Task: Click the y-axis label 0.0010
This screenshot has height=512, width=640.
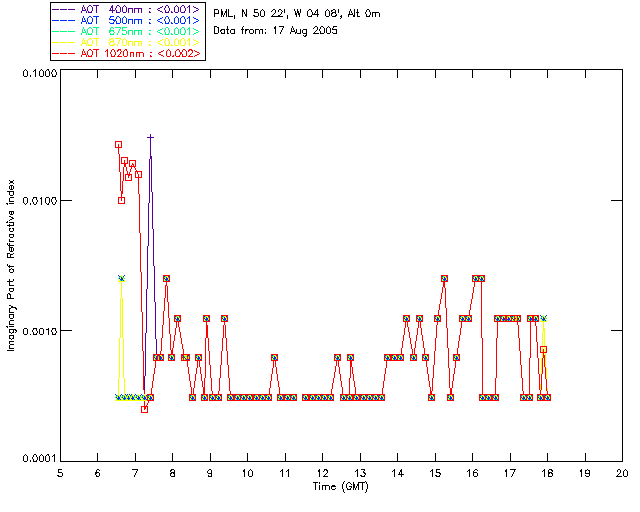Action: 39,330
